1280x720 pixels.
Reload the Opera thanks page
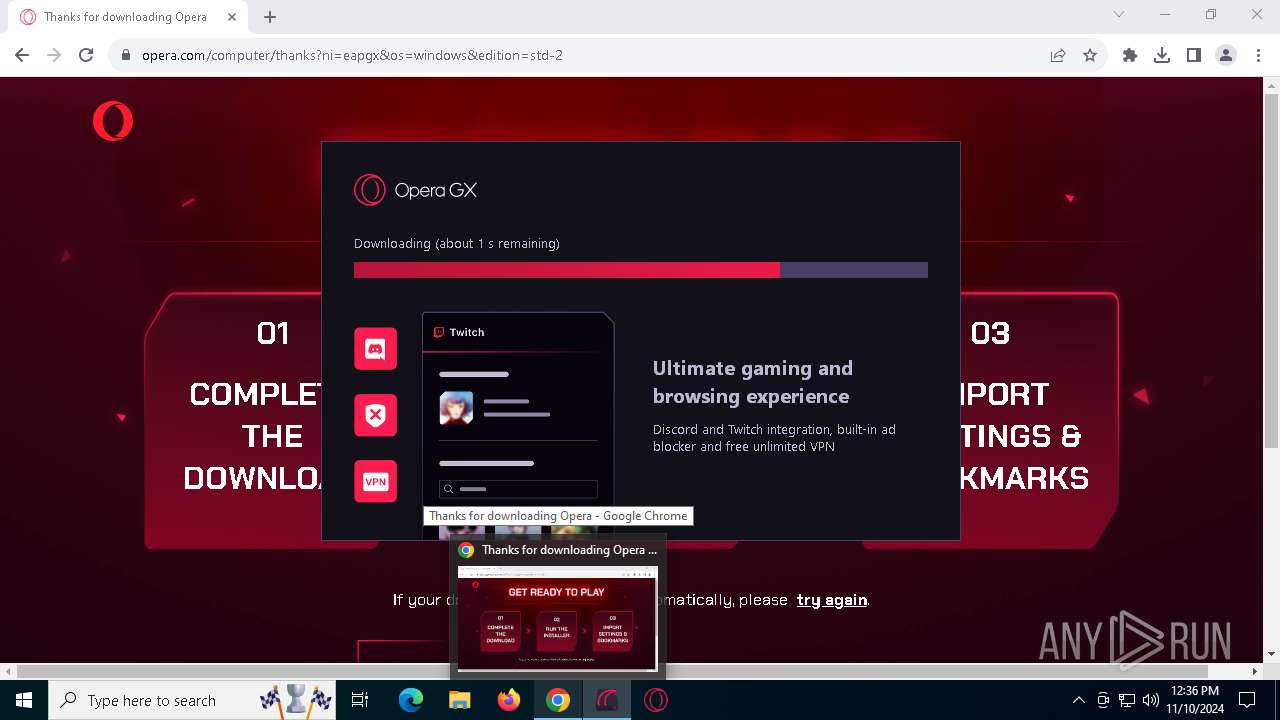[x=86, y=55]
